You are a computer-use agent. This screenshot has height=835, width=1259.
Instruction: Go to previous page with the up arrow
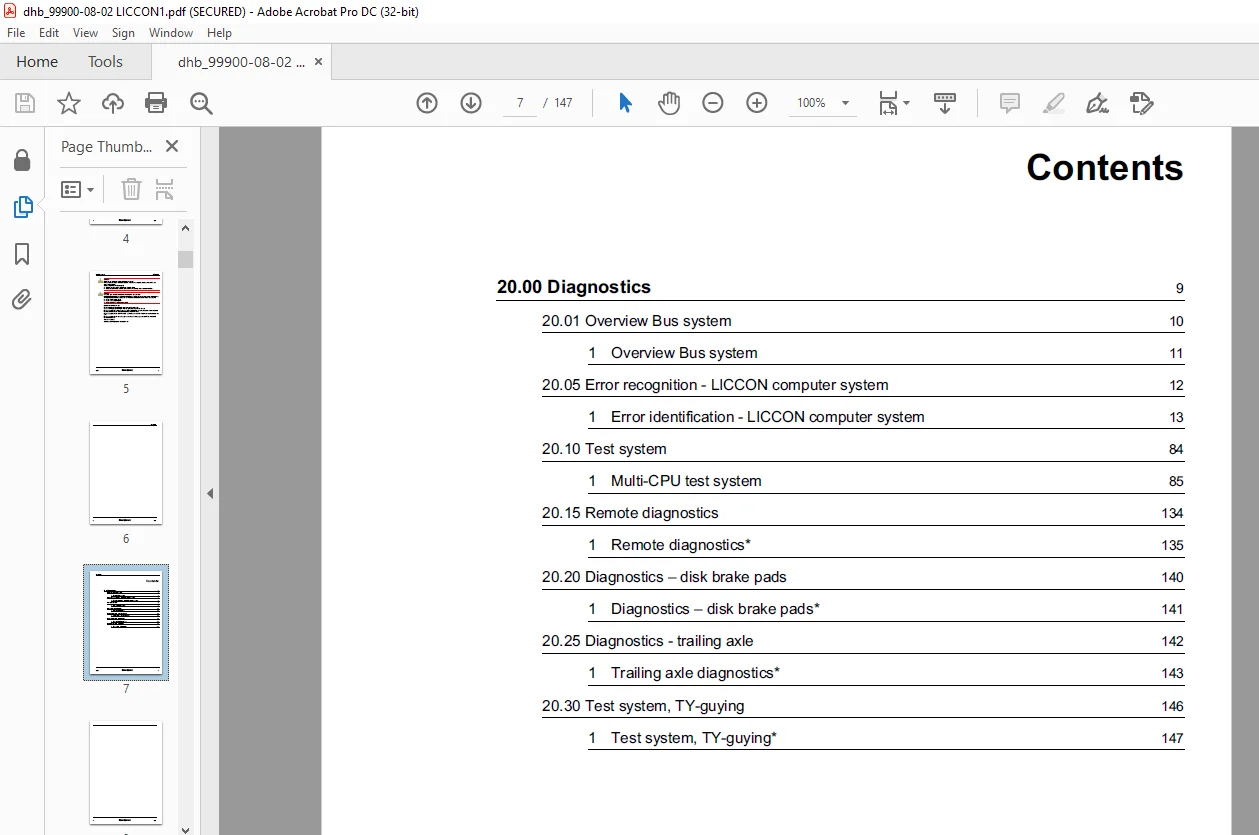pos(427,103)
